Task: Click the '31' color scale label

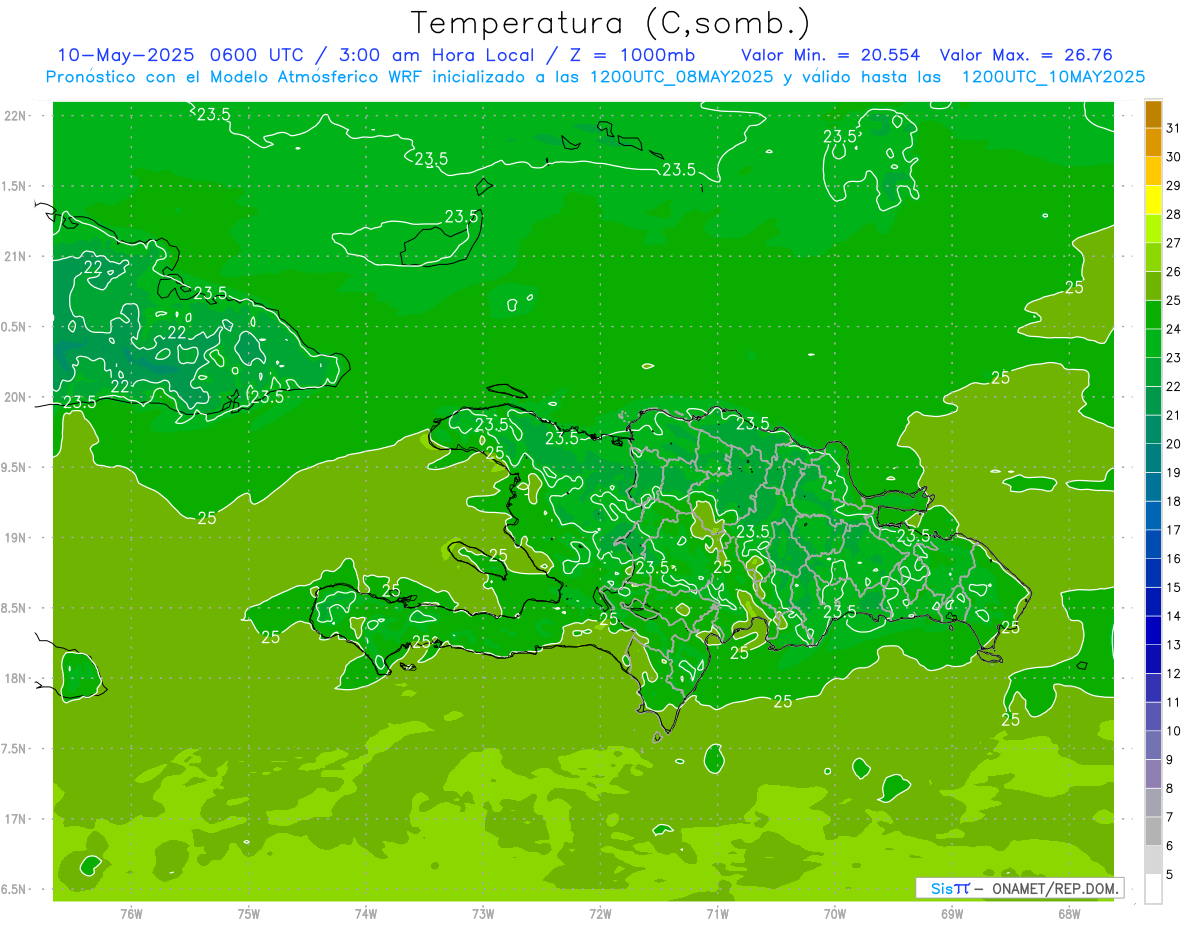Action: coord(1174,128)
